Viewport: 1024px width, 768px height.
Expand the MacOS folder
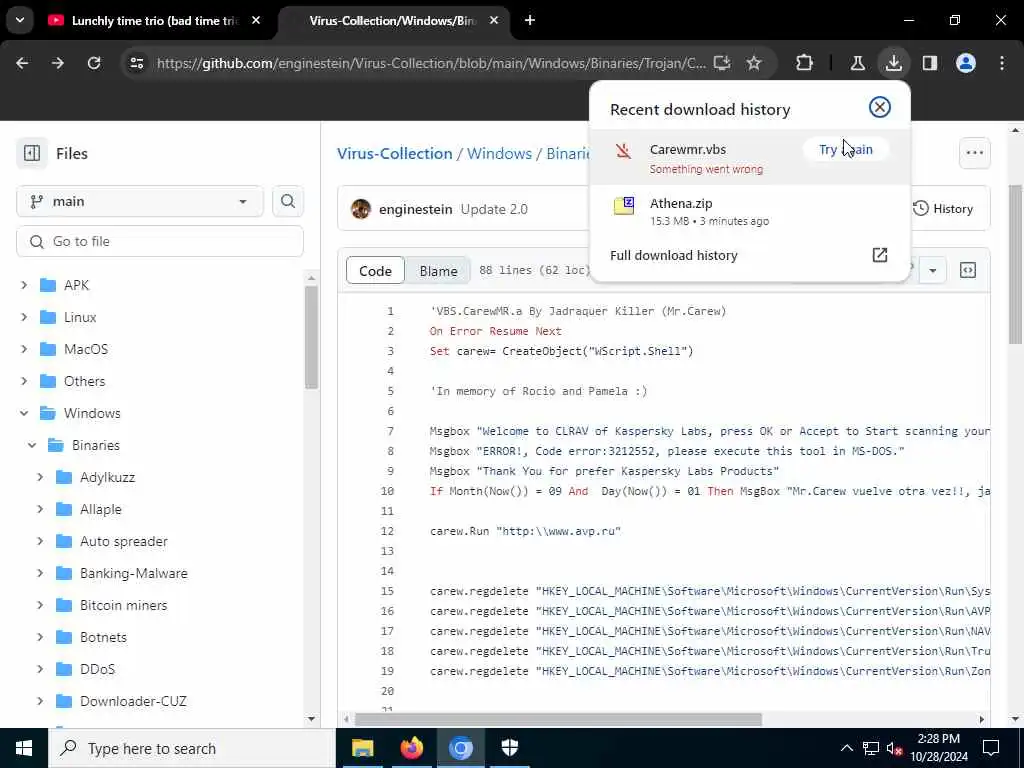pos(24,349)
